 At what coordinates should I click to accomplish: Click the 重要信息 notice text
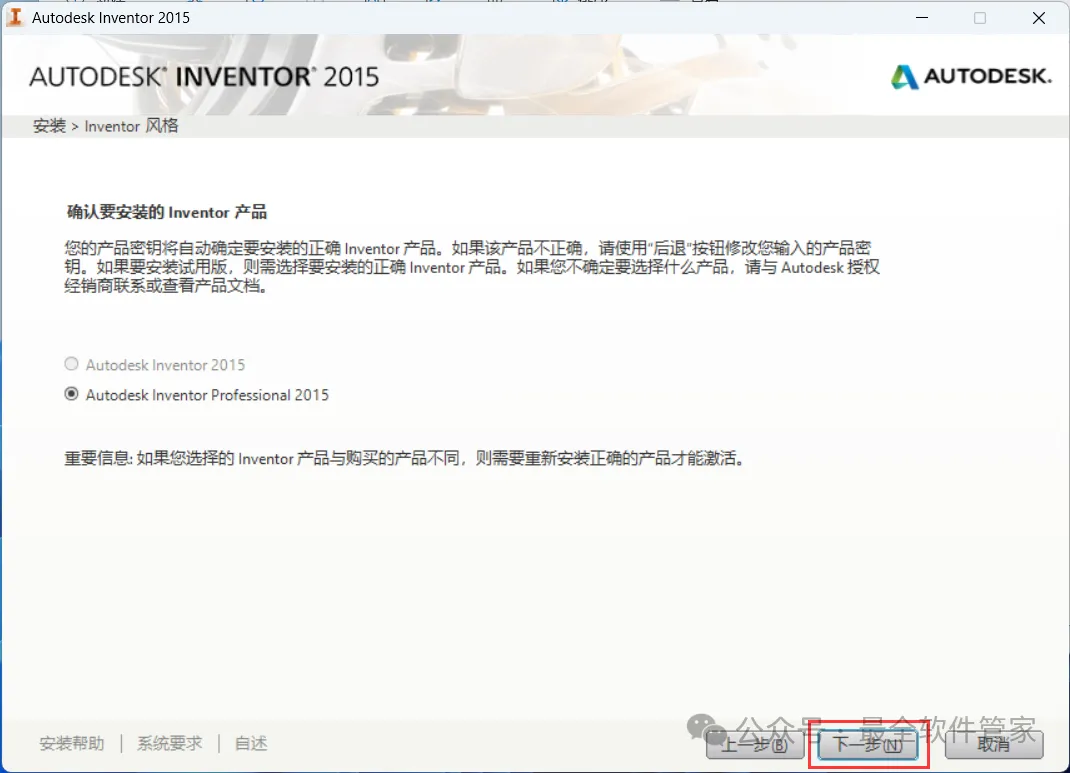404,458
